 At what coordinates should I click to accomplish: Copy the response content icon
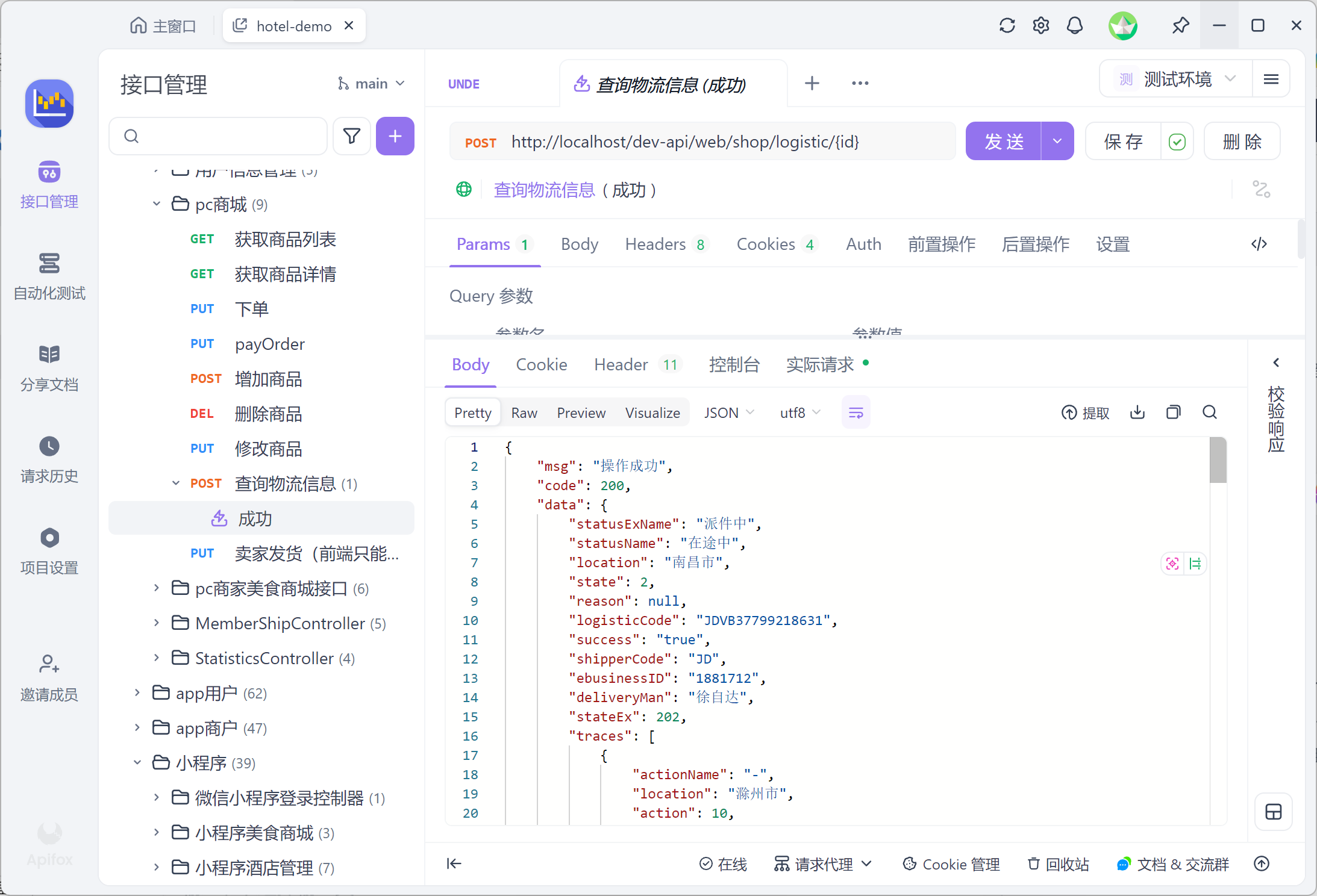click(1173, 412)
